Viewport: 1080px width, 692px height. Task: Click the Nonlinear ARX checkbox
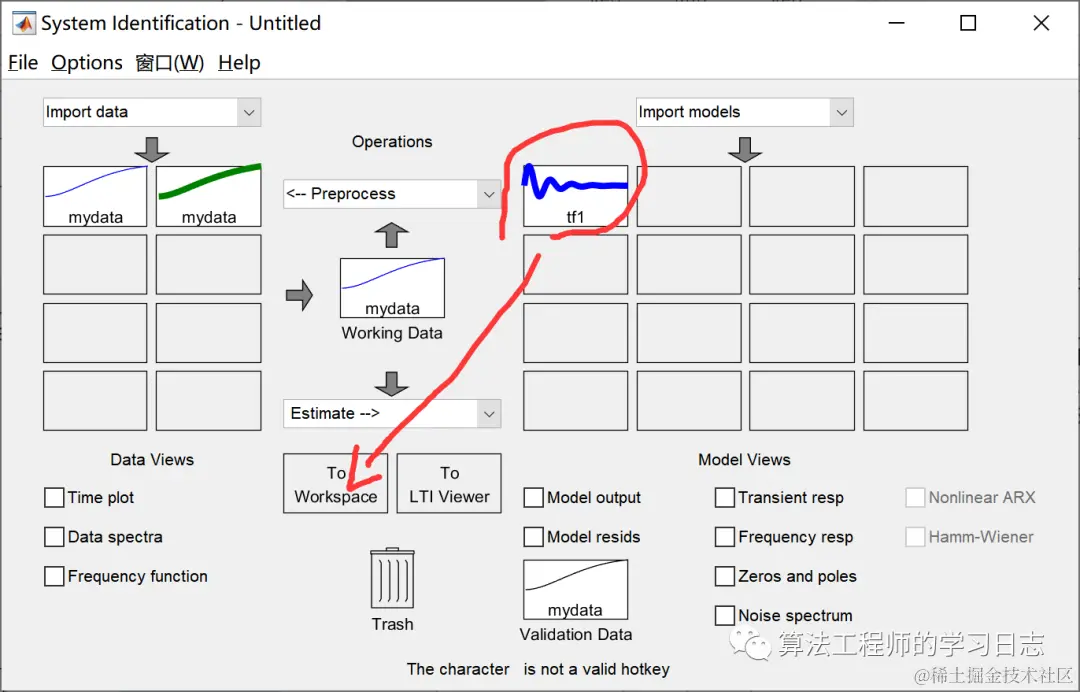915,497
